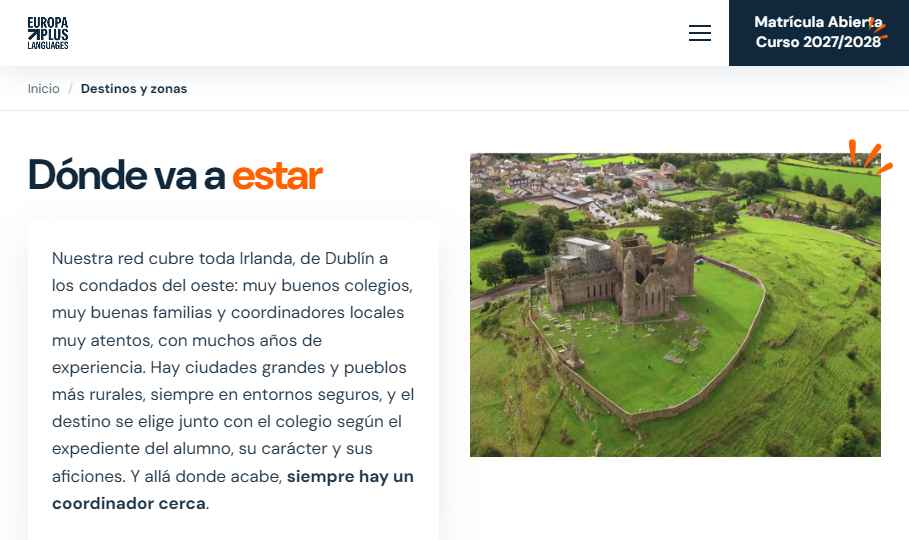Viewport: 909px width, 540px height.
Task: Open the hamburger navigation menu
Action: coord(700,33)
